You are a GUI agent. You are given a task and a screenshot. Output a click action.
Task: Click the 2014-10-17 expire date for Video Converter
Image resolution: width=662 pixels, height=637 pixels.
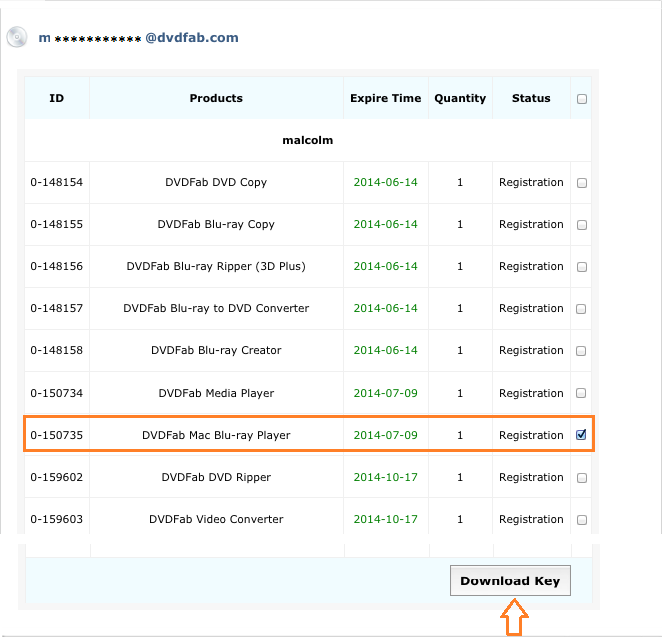pyautogui.click(x=385, y=519)
